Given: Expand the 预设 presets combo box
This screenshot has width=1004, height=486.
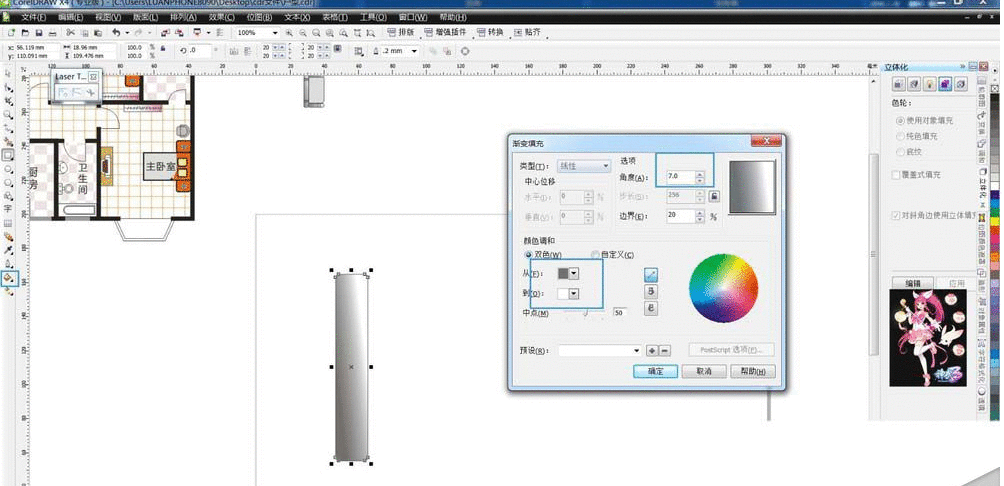Looking at the screenshot, I should 636,350.
